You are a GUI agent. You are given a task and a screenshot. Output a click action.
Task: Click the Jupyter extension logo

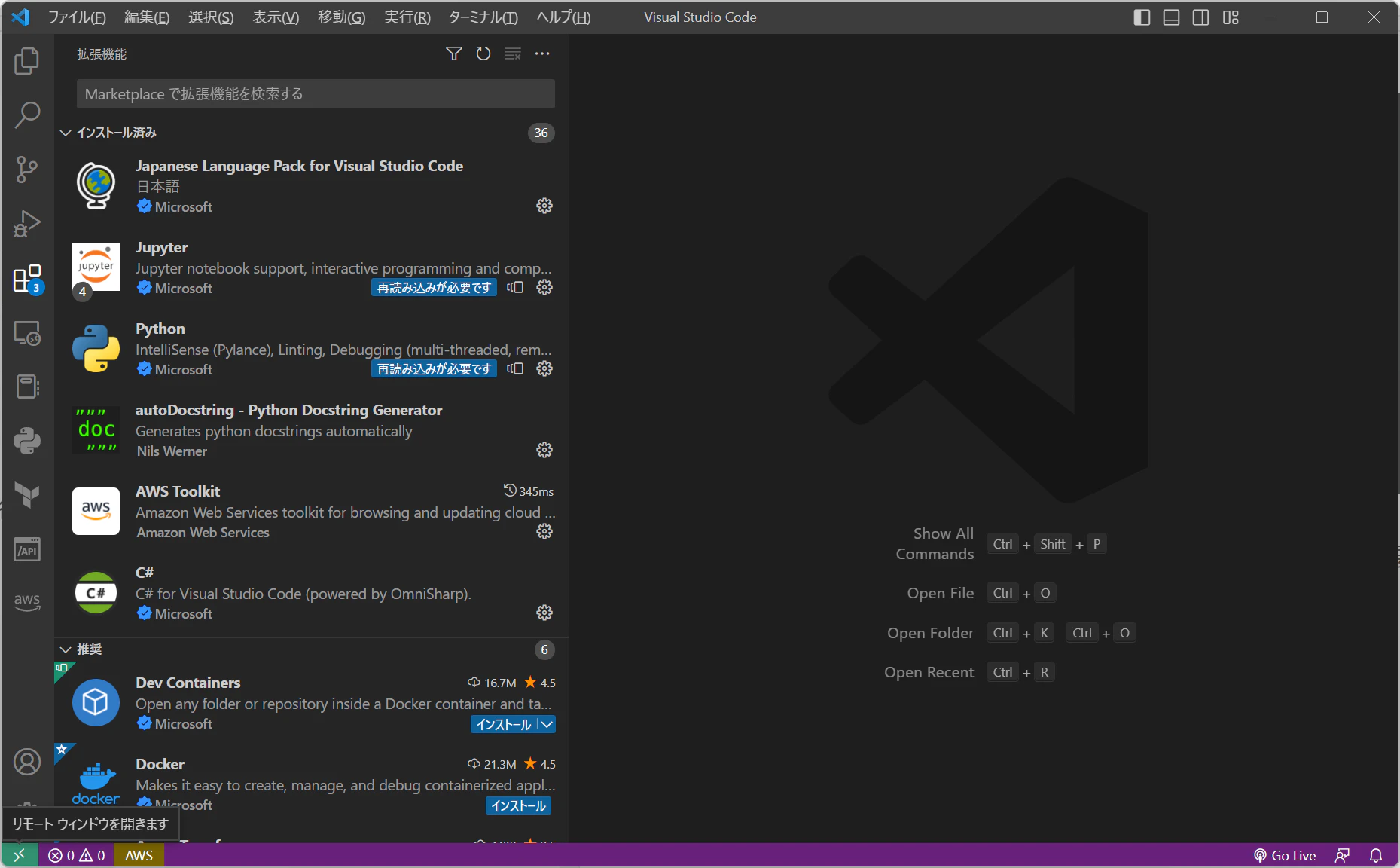(x=96, y=267)
